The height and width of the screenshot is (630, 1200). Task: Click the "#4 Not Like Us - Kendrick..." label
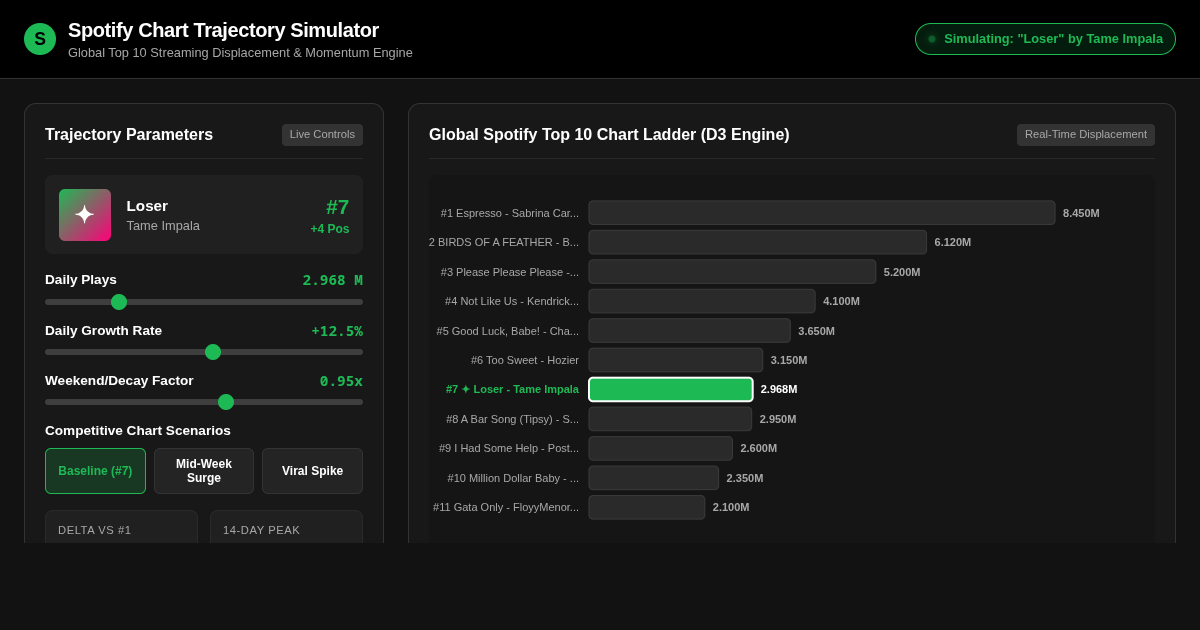[512, 301]
